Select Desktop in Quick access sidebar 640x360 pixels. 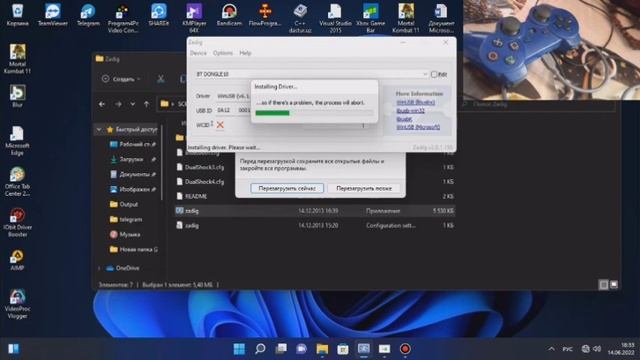(132, 144)
